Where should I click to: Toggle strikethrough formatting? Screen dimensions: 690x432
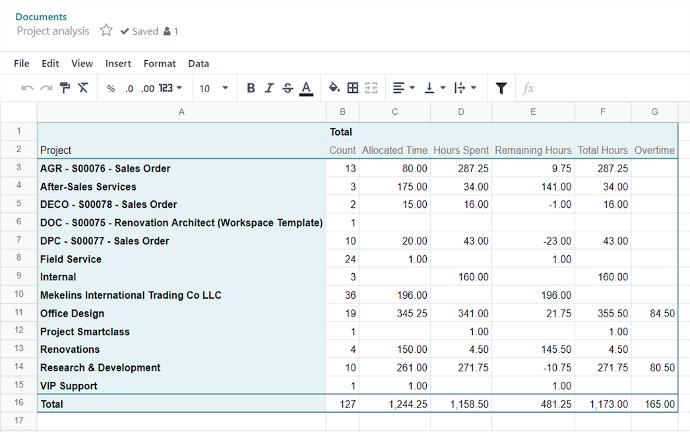coord(287,88)
